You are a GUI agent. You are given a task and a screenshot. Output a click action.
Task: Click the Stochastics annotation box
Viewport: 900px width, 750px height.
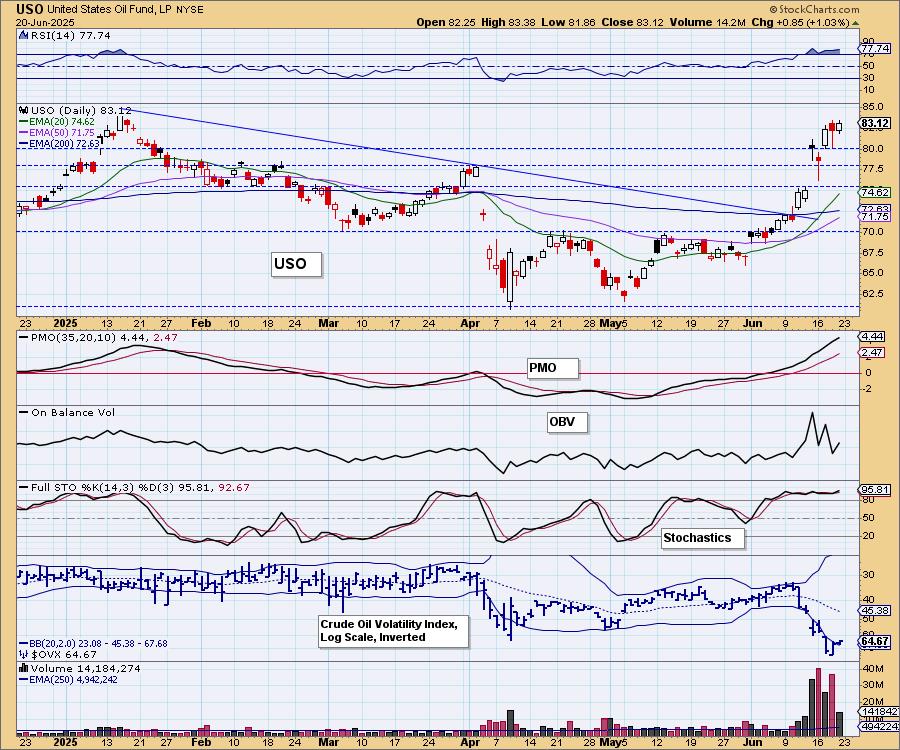point(703,538)
